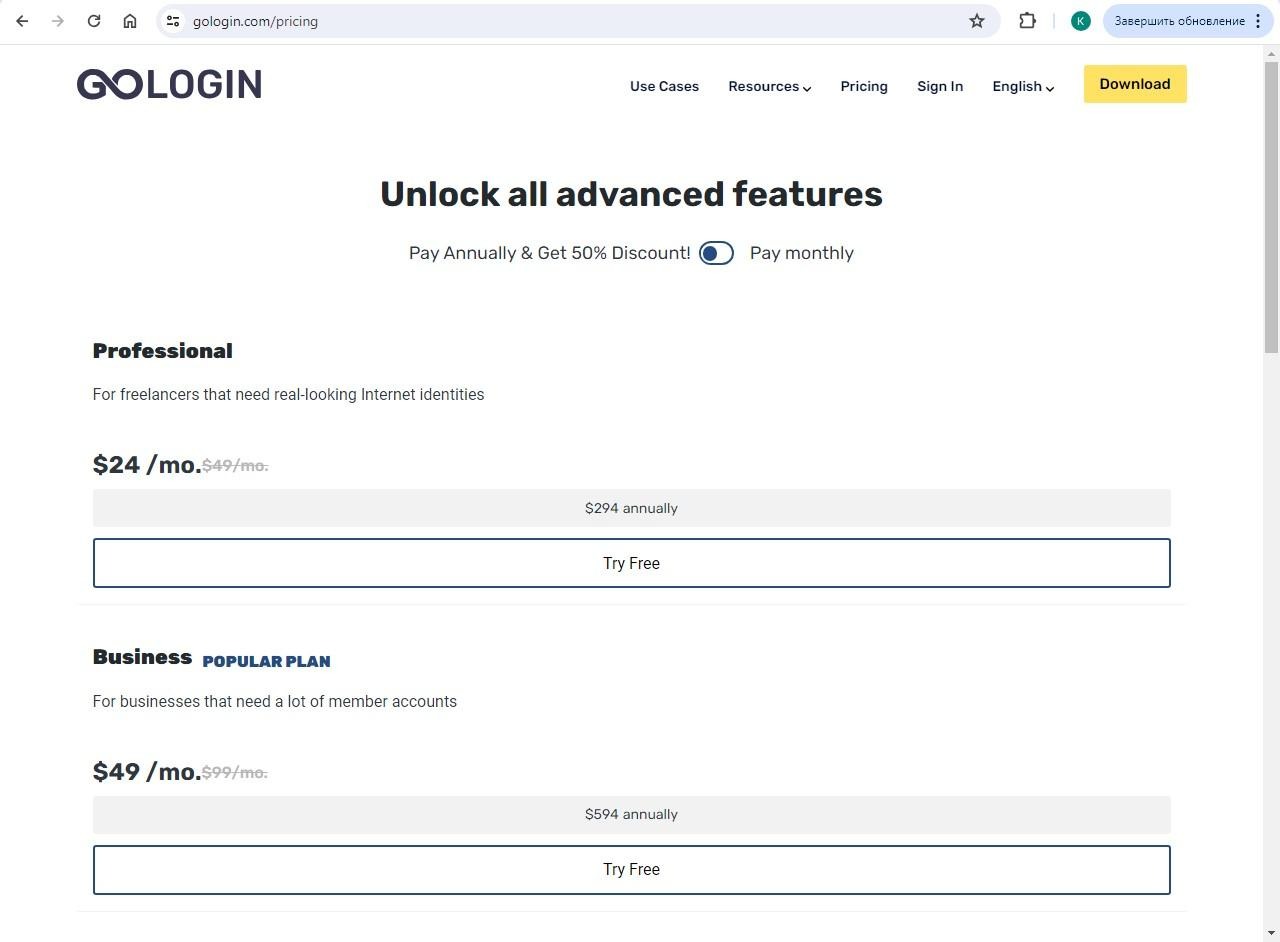Click the Unlock all advanced features heading

coord(631,194)
